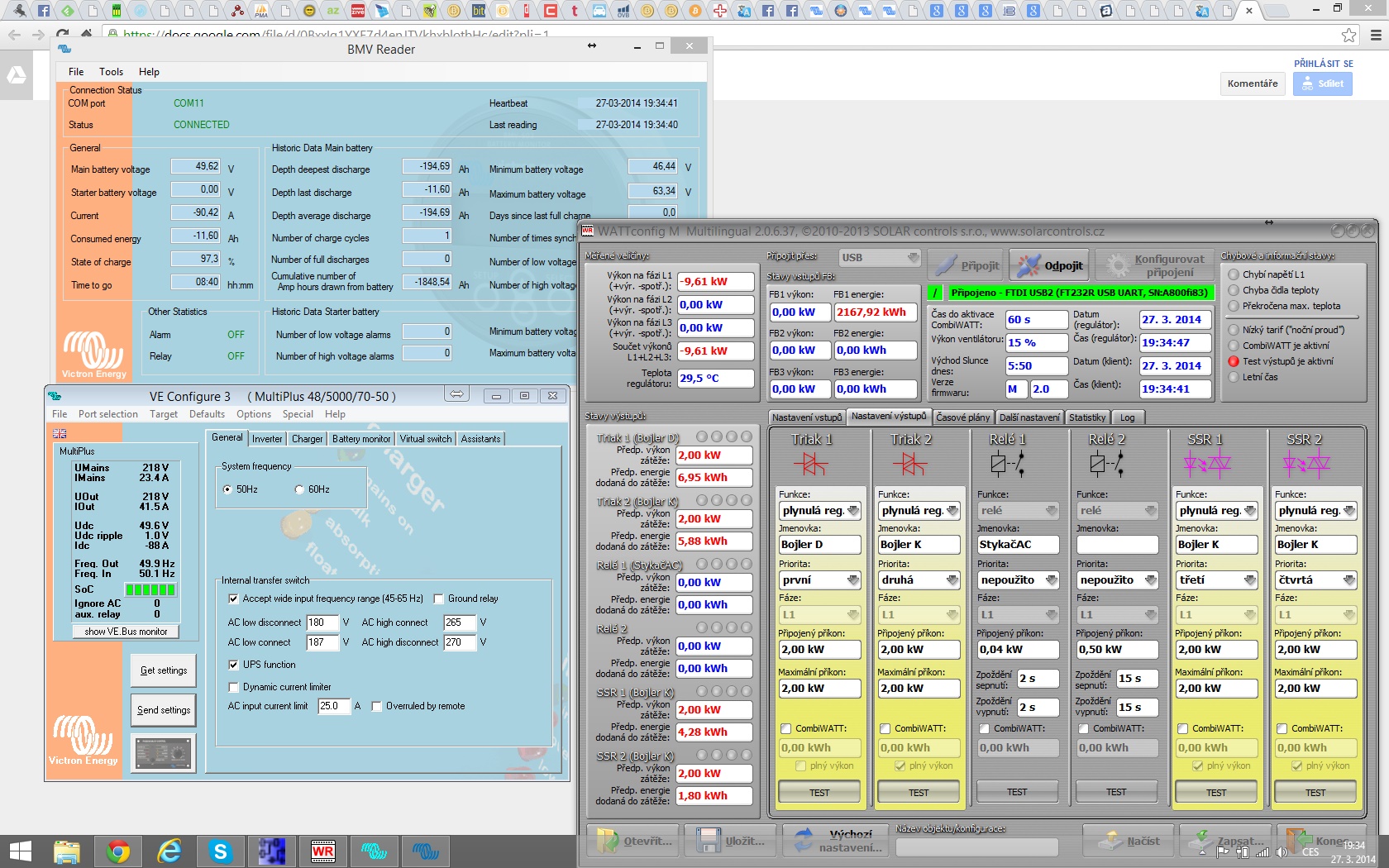Switch to the Charger tab
The image size is (1389, 868).
point(308,439)
